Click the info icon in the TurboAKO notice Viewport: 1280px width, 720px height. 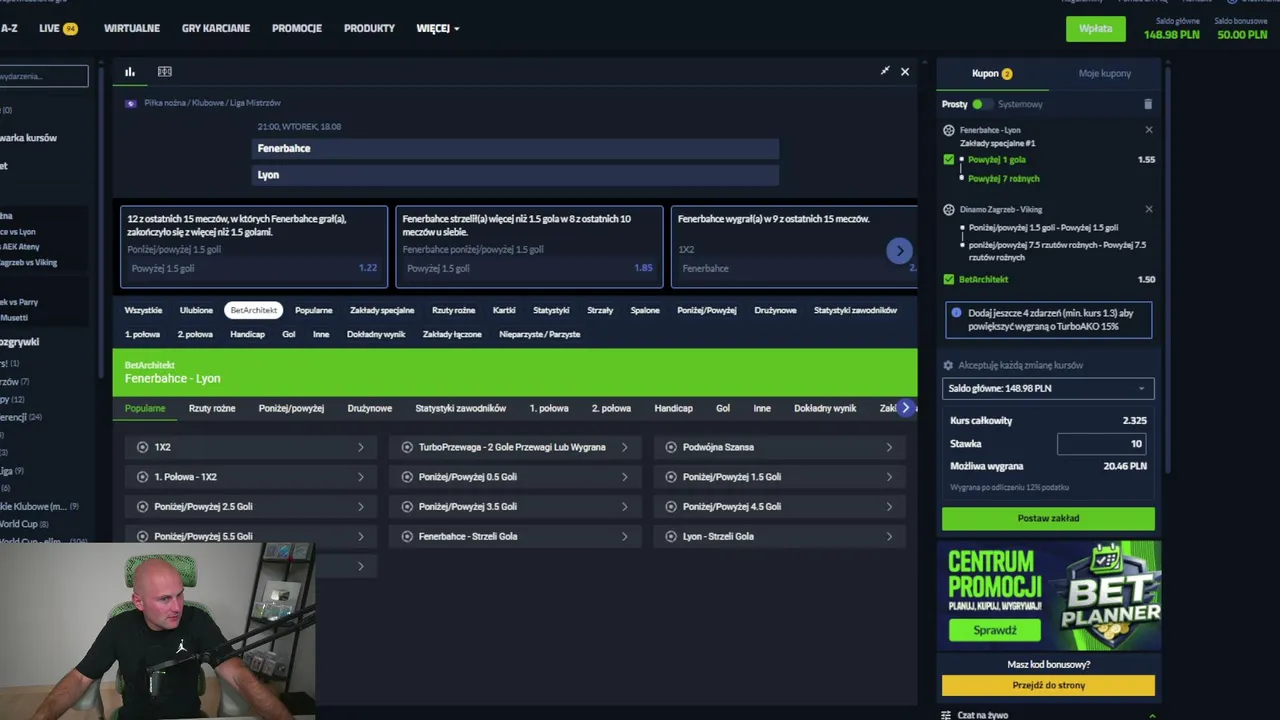click(x=956, y=313)
